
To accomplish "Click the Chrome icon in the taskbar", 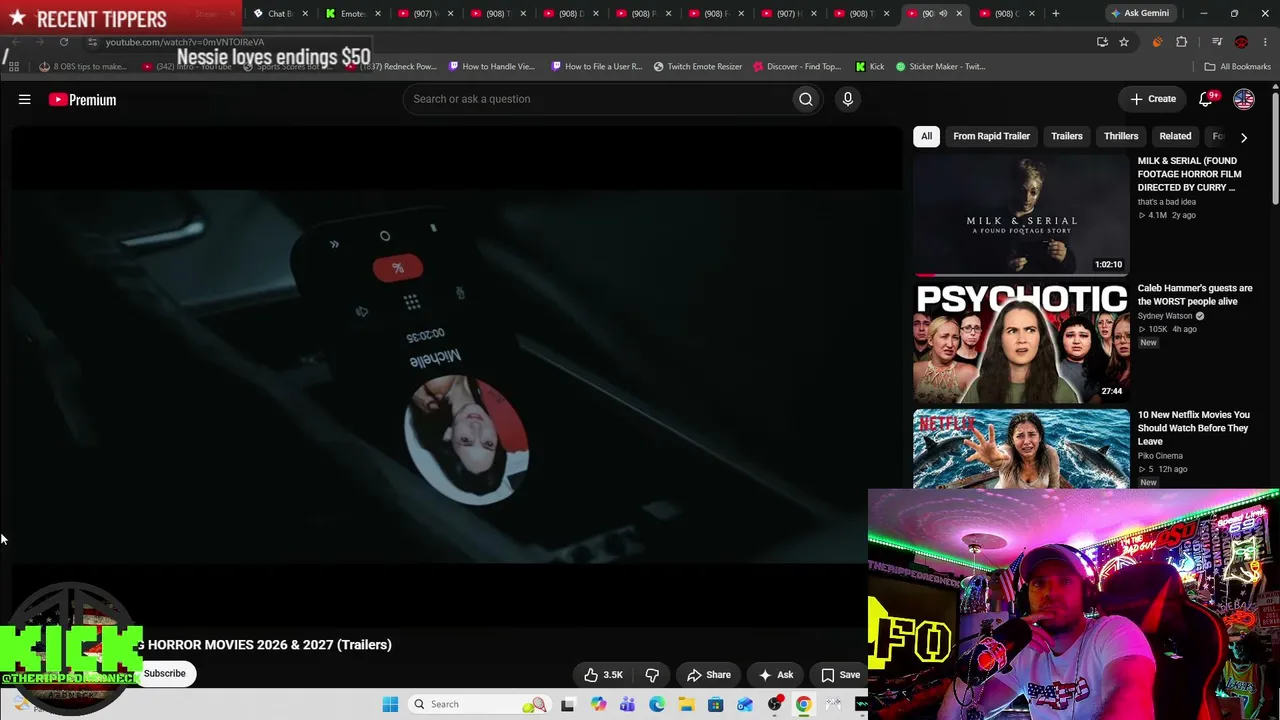I will point(804,704).
